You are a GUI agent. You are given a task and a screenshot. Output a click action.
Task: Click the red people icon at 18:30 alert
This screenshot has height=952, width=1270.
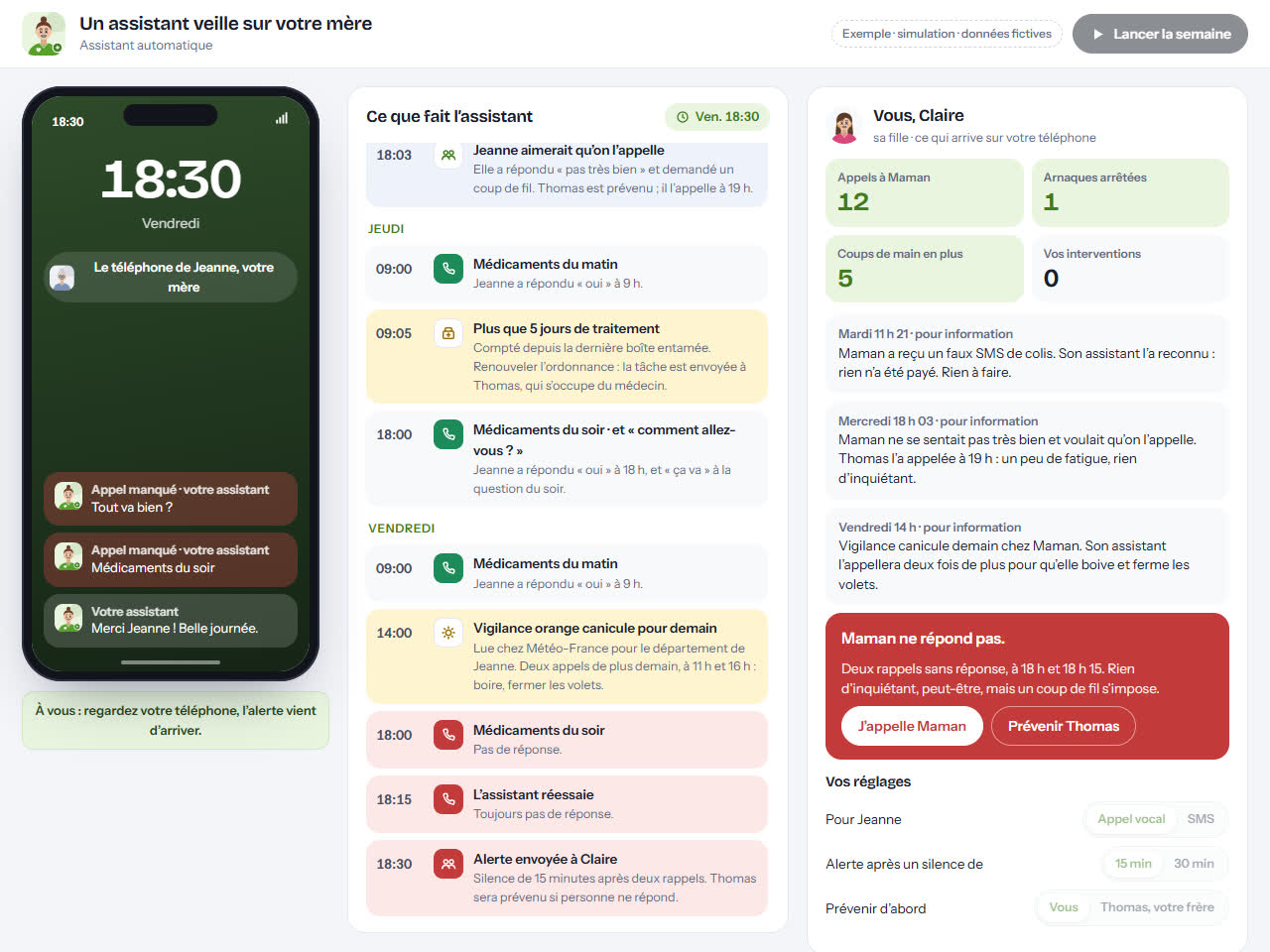[x=448, y=864]
